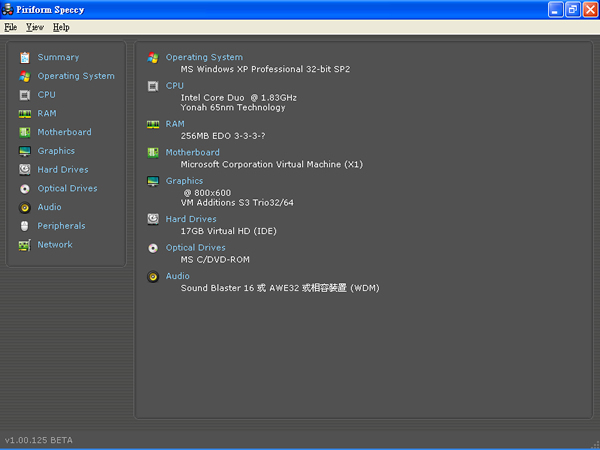Click the Audio heading in summary panel
This screenshot has width=600, height=450.
coord(177,276)
